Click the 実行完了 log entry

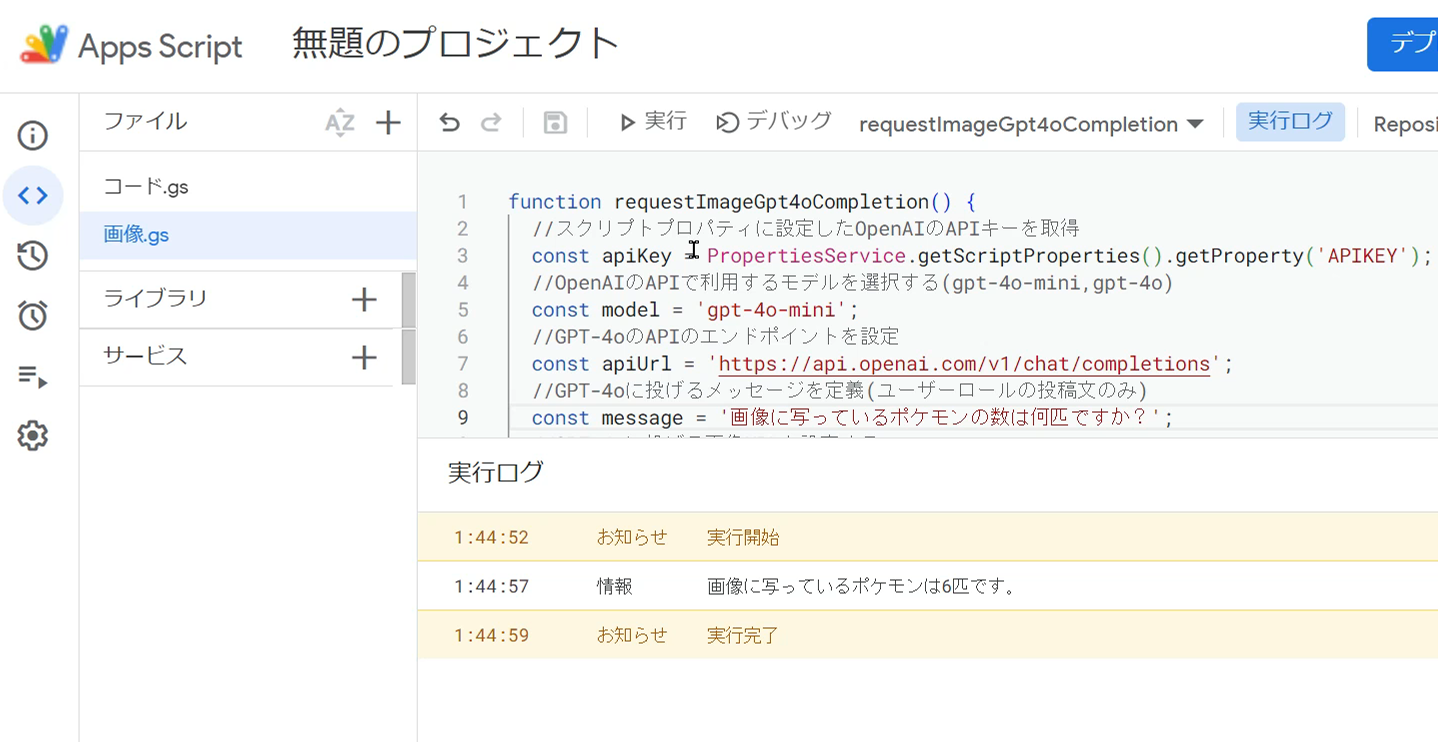(x=743, y=636)
